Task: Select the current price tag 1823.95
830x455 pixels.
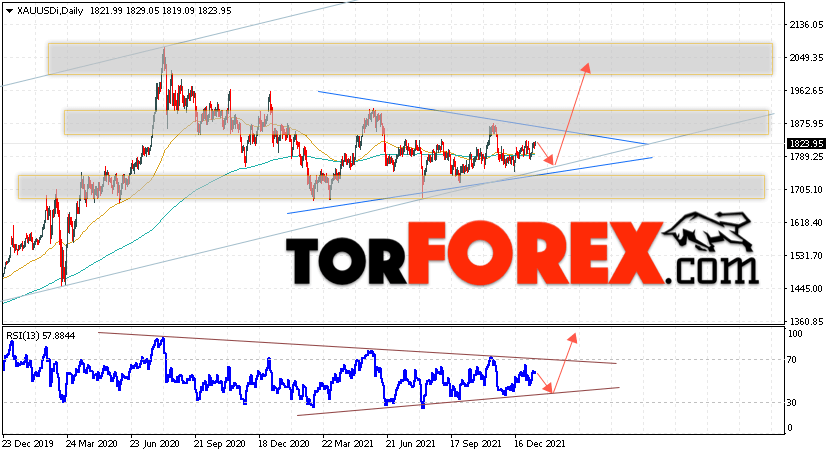Action: pos(807,143)
